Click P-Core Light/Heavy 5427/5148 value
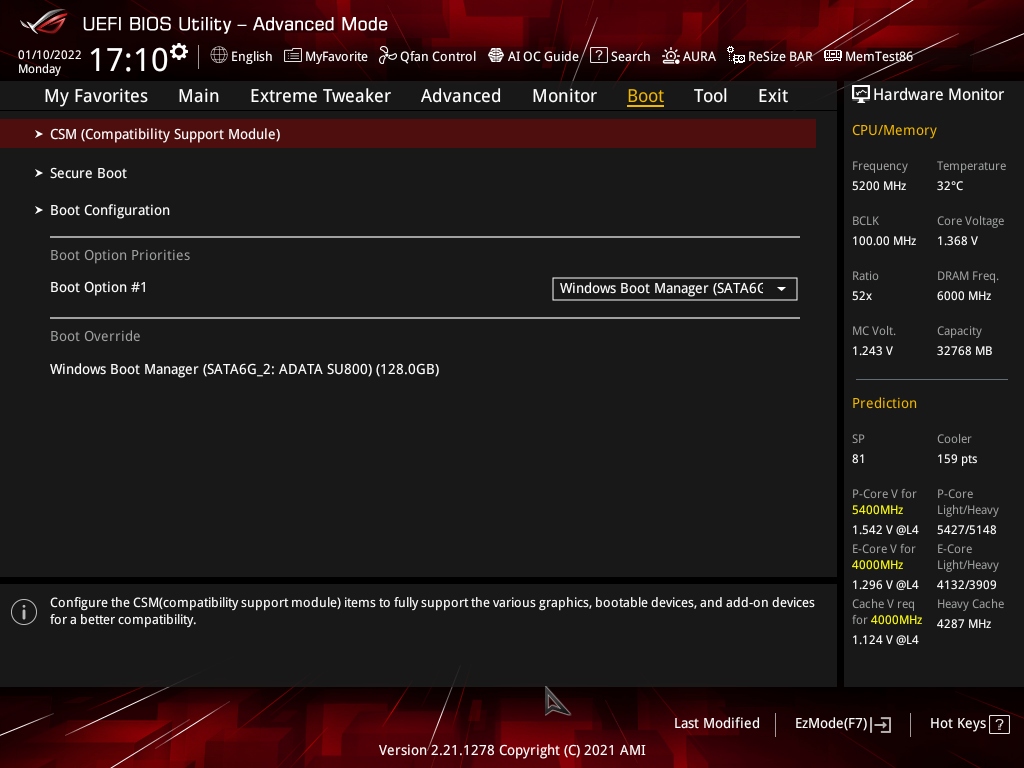The width and height of the screenshot is (1024, 768). coord(967,530)
